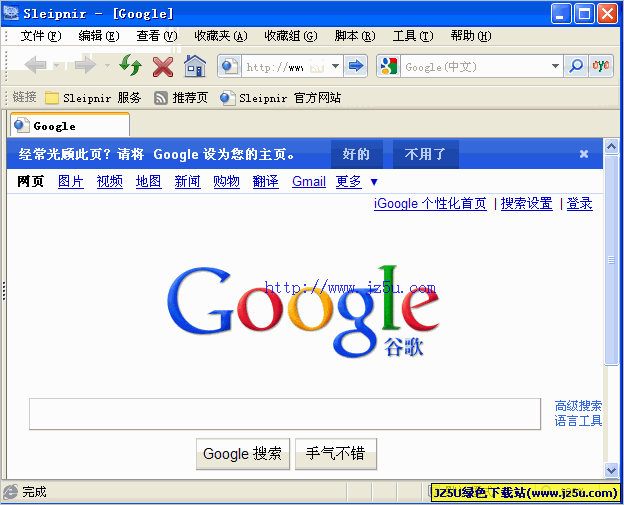Click the Google(中文) toolbar search field
Viewport: 624px width, 505px height.
click(x=475, y=66)
